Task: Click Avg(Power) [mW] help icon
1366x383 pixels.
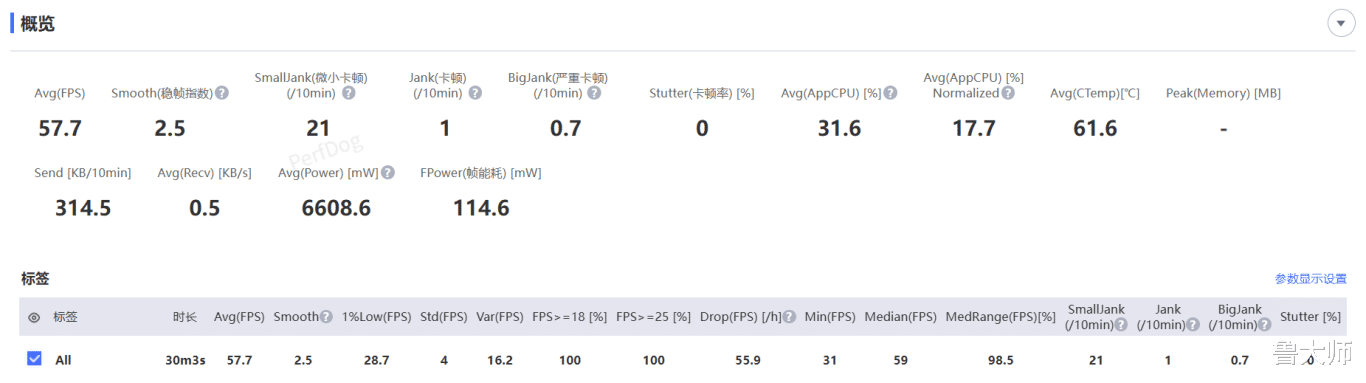Action: point(387,173)
